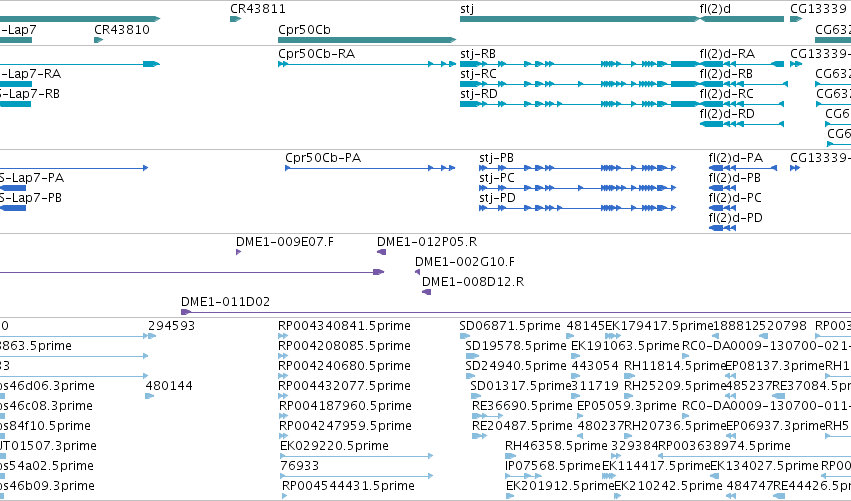Select the RH46358.5prime EST label
Image resolution: width=851 pixels, height=501 pixels.
(x=556, y=446)
